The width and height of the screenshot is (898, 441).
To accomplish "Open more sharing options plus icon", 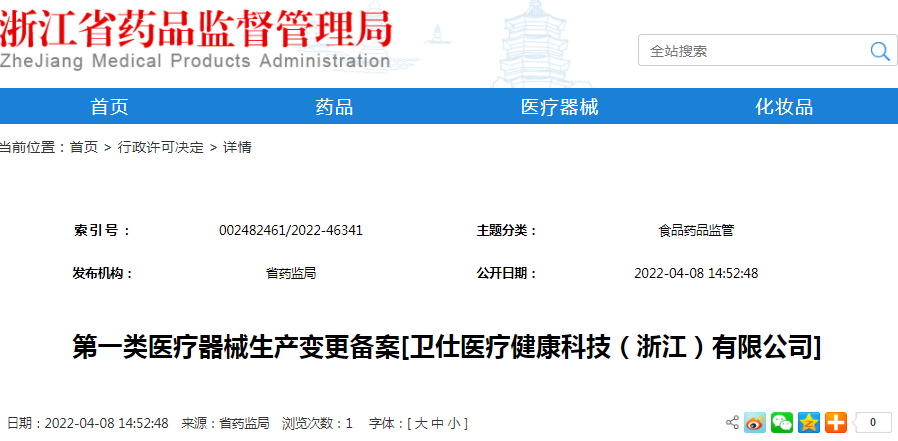I will [x=836, y=423].
